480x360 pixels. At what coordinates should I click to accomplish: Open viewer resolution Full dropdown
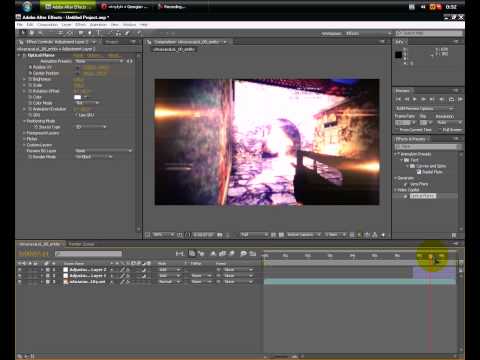[254, 235]
